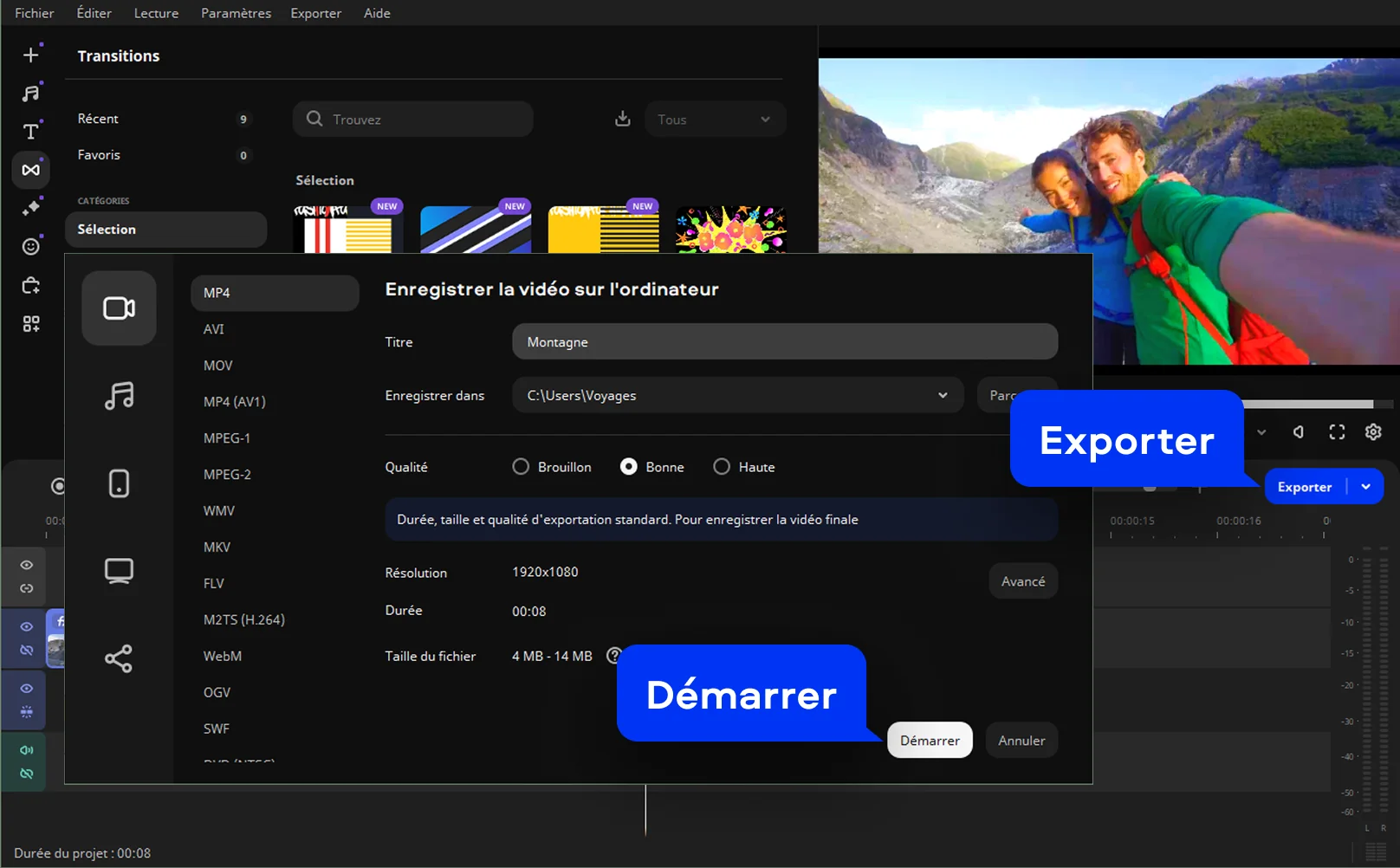Select audio export music note icon
The width and height of the screenshot is (1400, 868).
(119, 396)
